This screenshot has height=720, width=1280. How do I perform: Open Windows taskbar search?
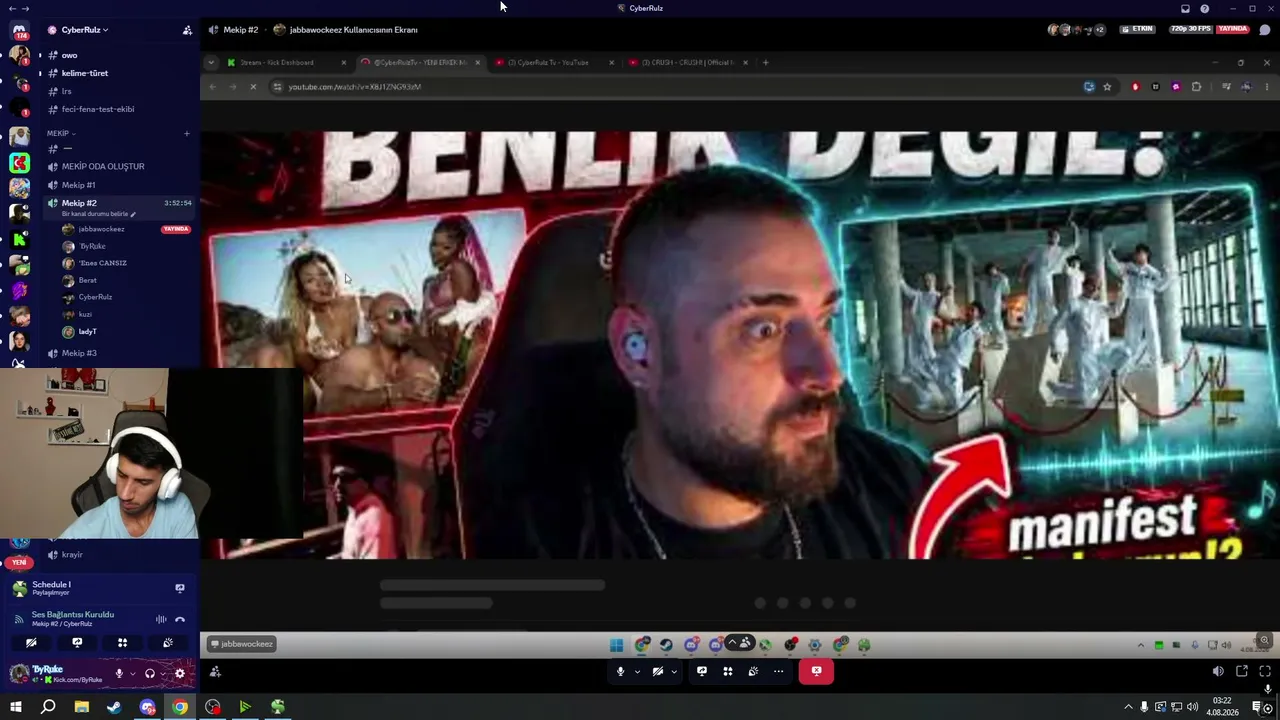[48, 707]
